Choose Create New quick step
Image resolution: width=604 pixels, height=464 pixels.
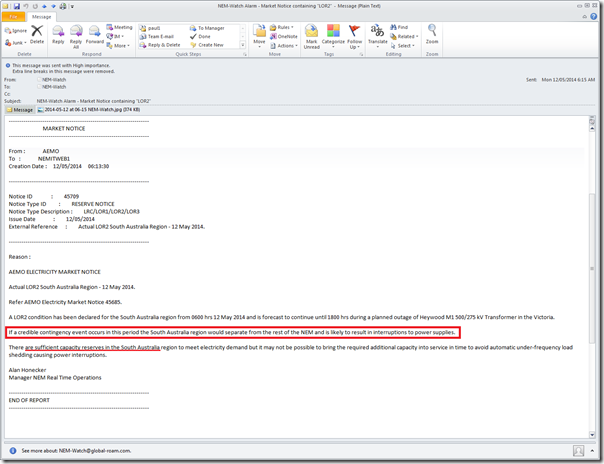207,45
